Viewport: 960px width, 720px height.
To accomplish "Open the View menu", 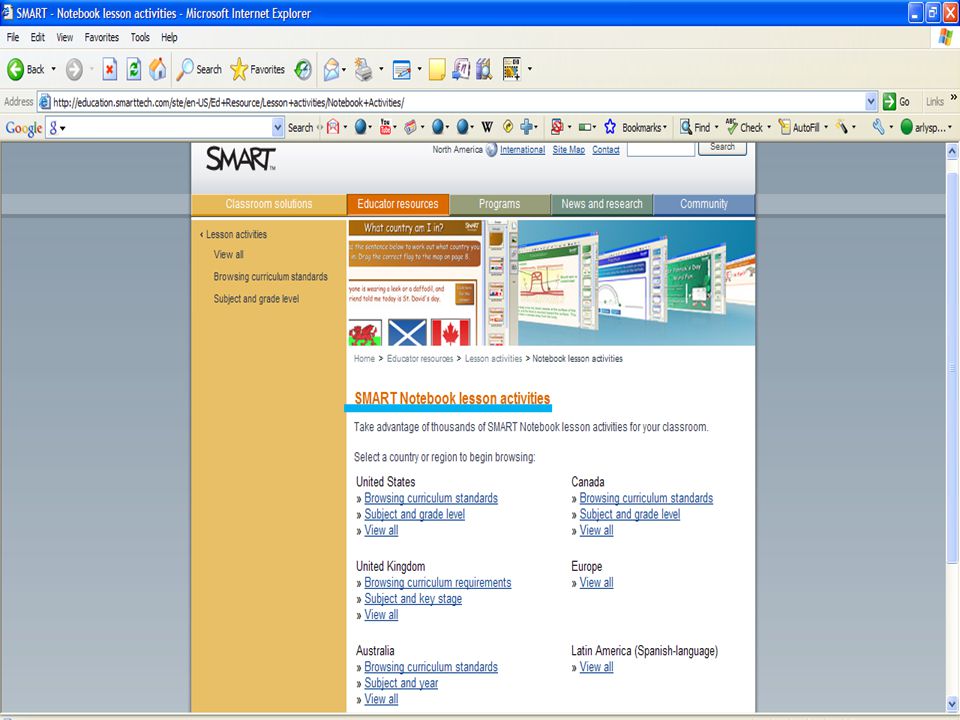I will coord(64,37).
